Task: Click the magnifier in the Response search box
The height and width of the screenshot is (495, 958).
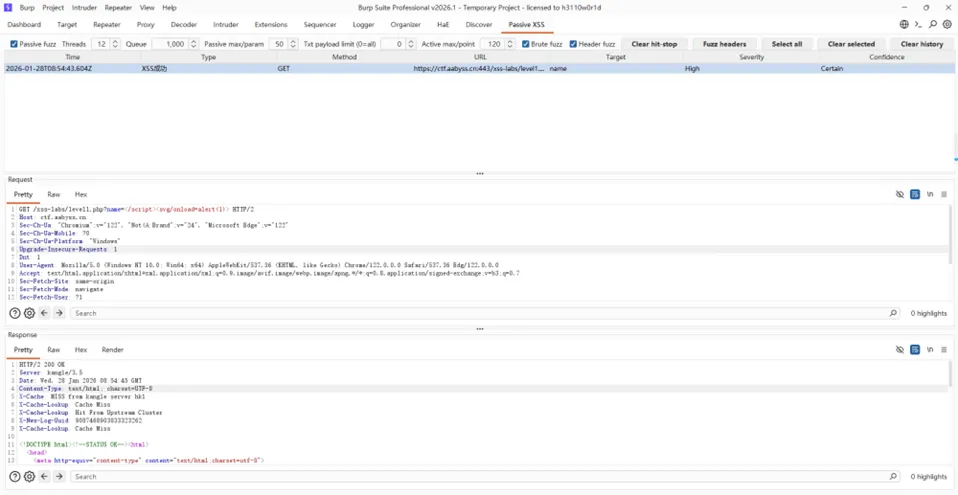Action: pos(893,476)
